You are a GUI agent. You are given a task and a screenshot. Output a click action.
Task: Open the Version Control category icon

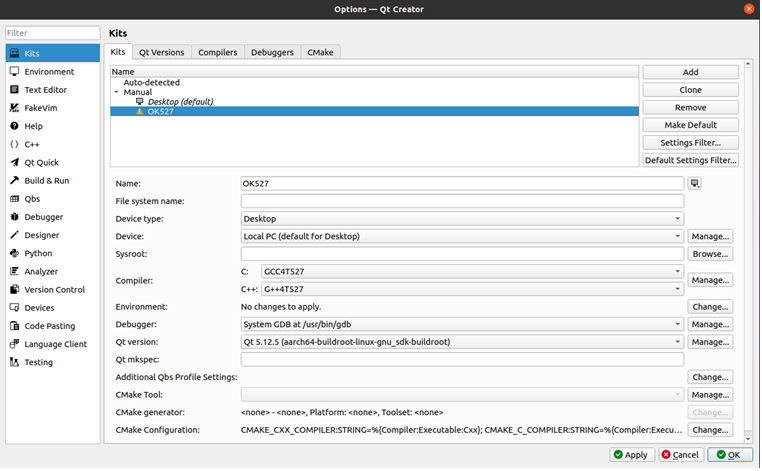pos(15,289)
